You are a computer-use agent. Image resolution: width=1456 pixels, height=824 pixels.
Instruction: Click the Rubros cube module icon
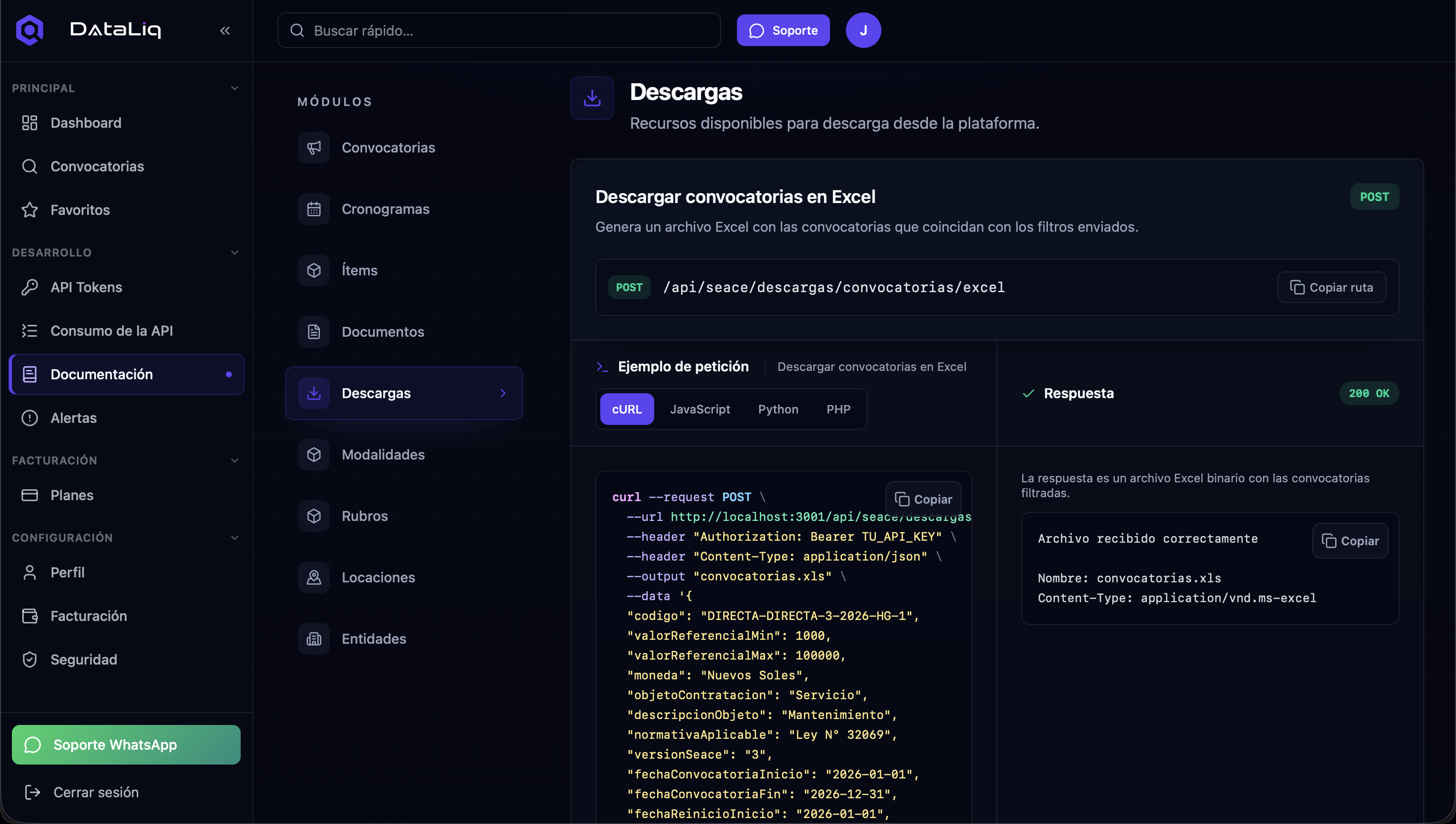coord(314,516)
